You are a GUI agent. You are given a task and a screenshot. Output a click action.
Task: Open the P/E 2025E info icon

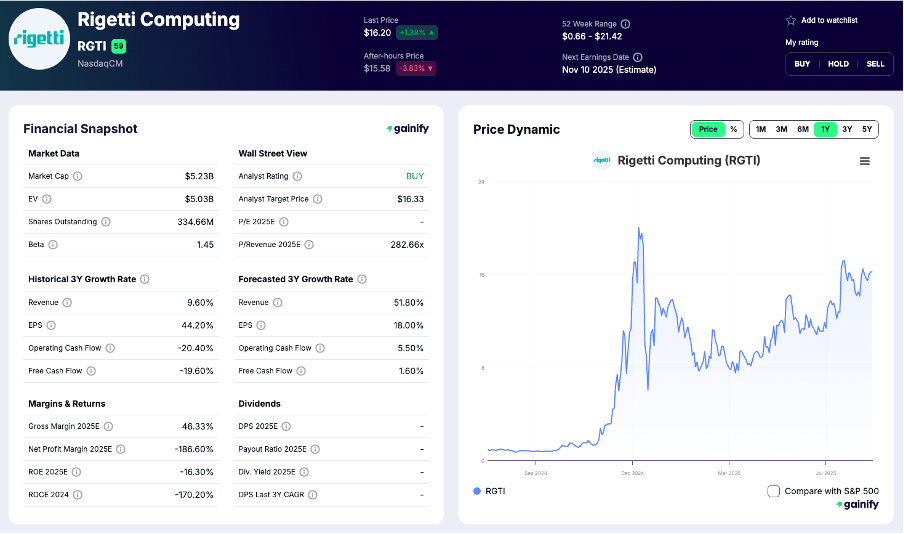[284, 221]
